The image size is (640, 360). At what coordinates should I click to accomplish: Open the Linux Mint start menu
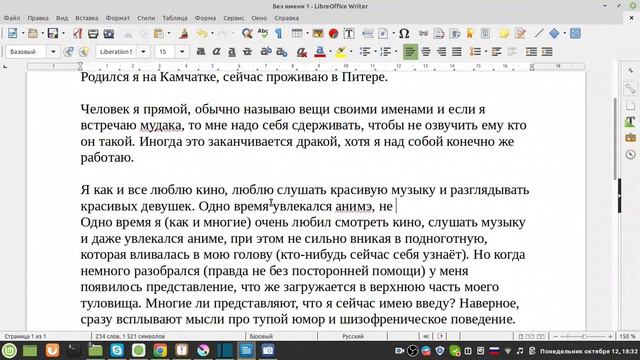pos(9,351)
